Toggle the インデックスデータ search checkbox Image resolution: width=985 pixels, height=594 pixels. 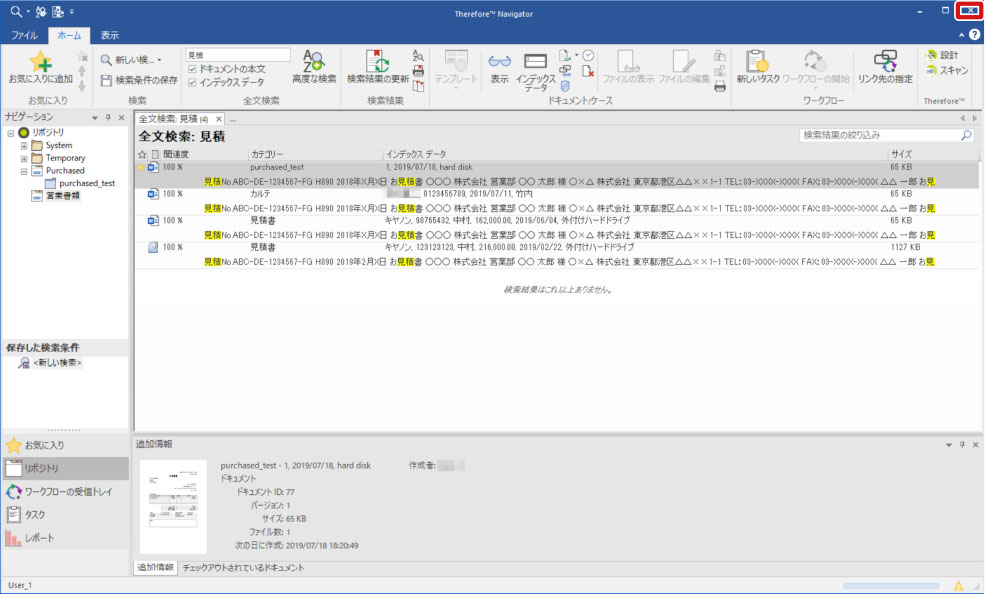click(x=193, y=82)
